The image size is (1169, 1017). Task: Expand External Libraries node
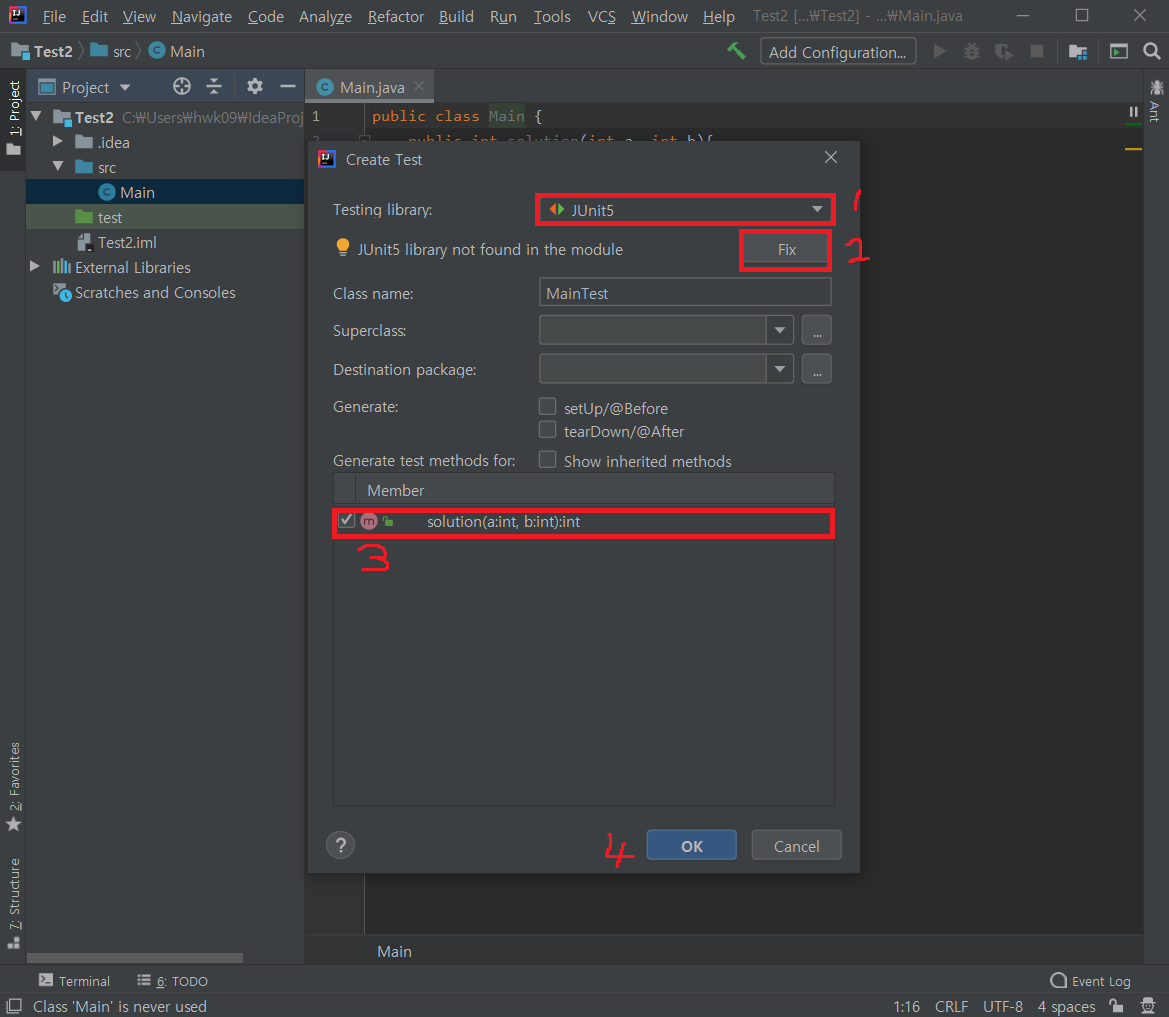tap(34, 266)
